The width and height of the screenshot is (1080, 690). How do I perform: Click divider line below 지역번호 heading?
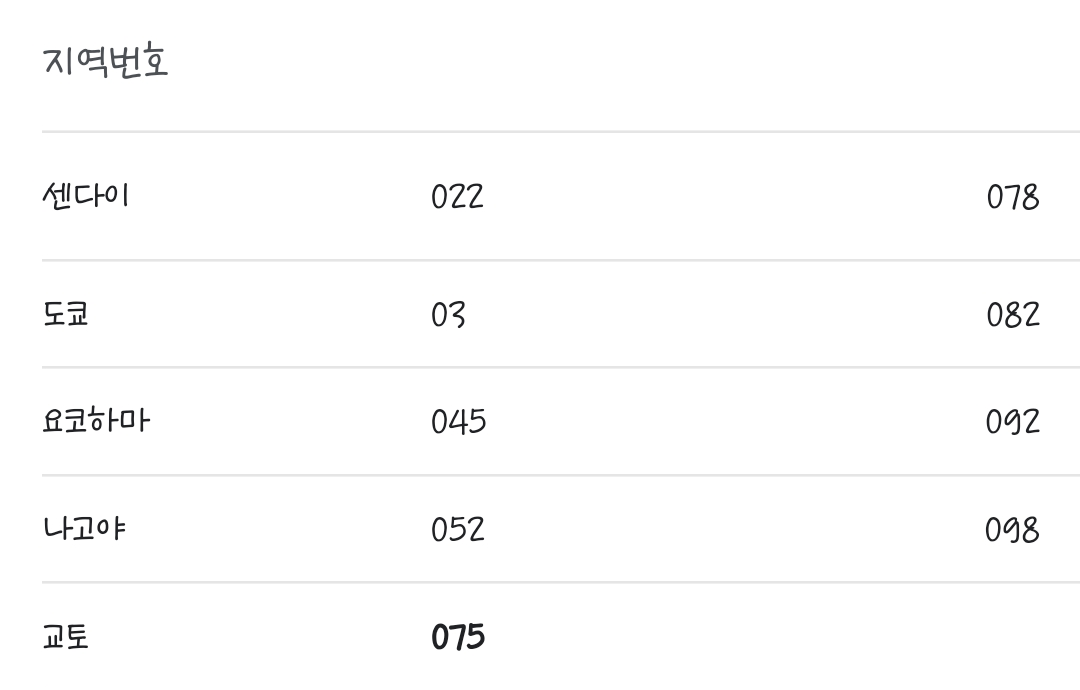561,131
